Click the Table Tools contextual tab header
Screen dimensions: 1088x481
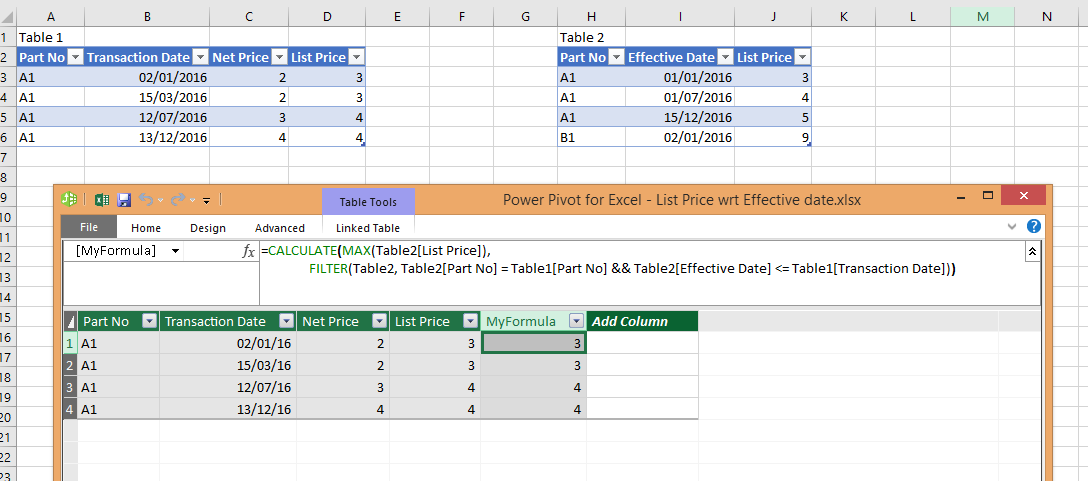click(368, 202)
